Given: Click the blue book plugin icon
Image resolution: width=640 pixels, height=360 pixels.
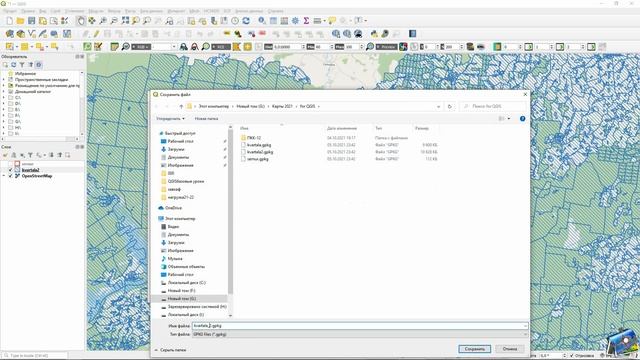Looking at the screenshot, I should 412,34.
